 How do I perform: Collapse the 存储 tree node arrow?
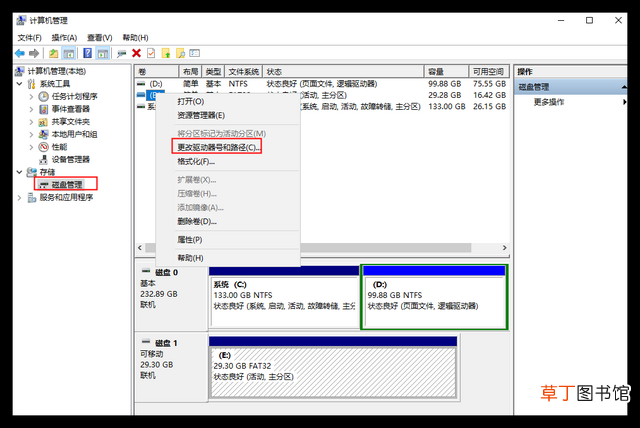tap(19, 172)
